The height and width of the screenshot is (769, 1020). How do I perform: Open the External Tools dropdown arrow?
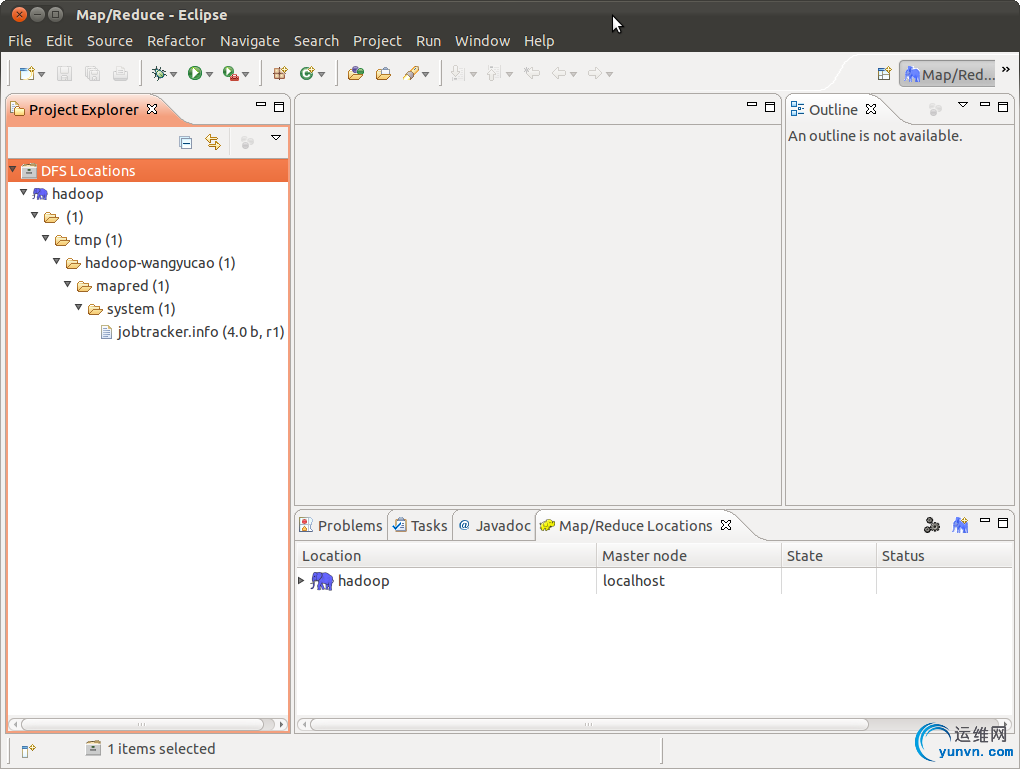[x=245, y=74]
